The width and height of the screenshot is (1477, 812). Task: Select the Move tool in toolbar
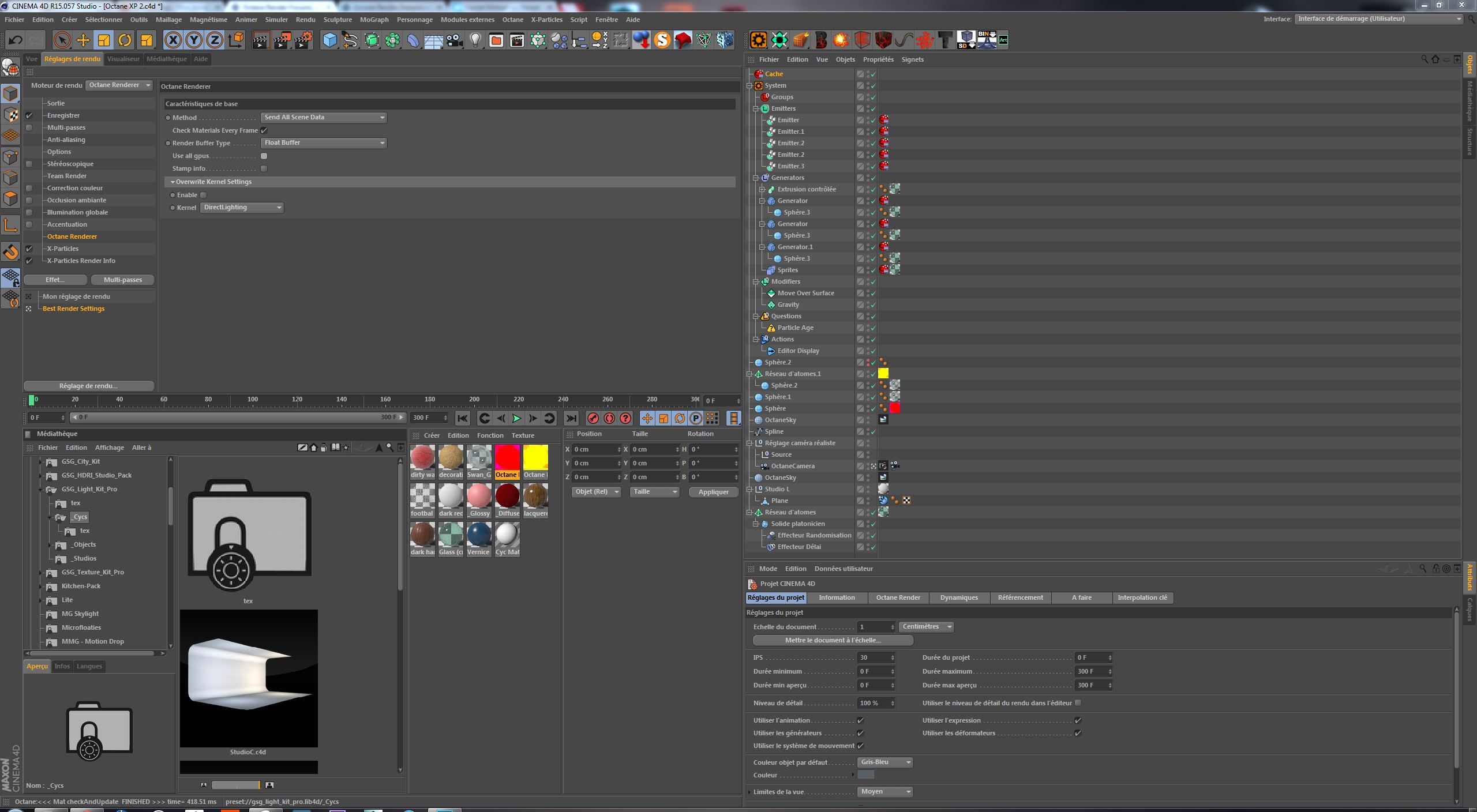83,40
